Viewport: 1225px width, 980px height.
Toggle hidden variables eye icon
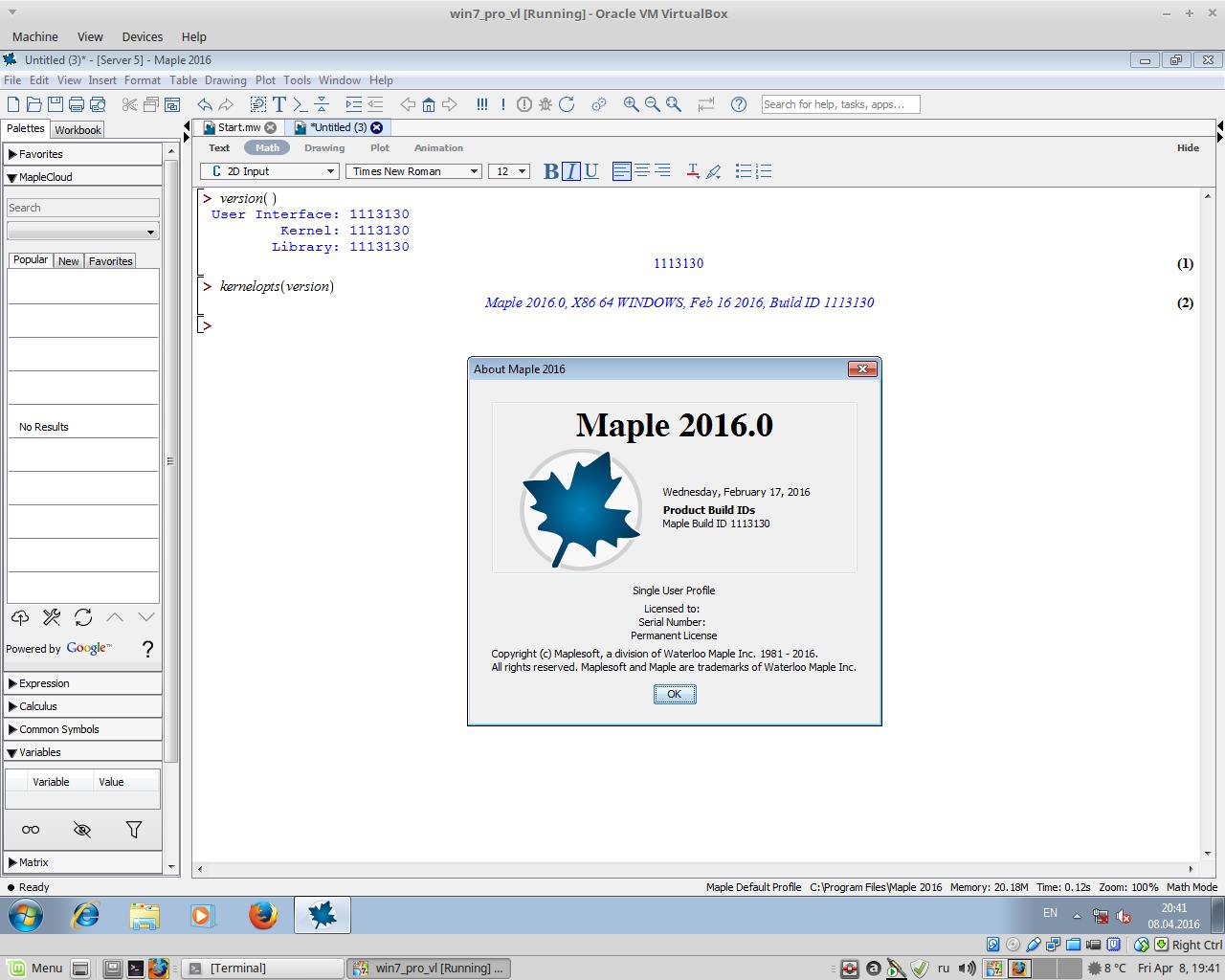click(82, 830)
